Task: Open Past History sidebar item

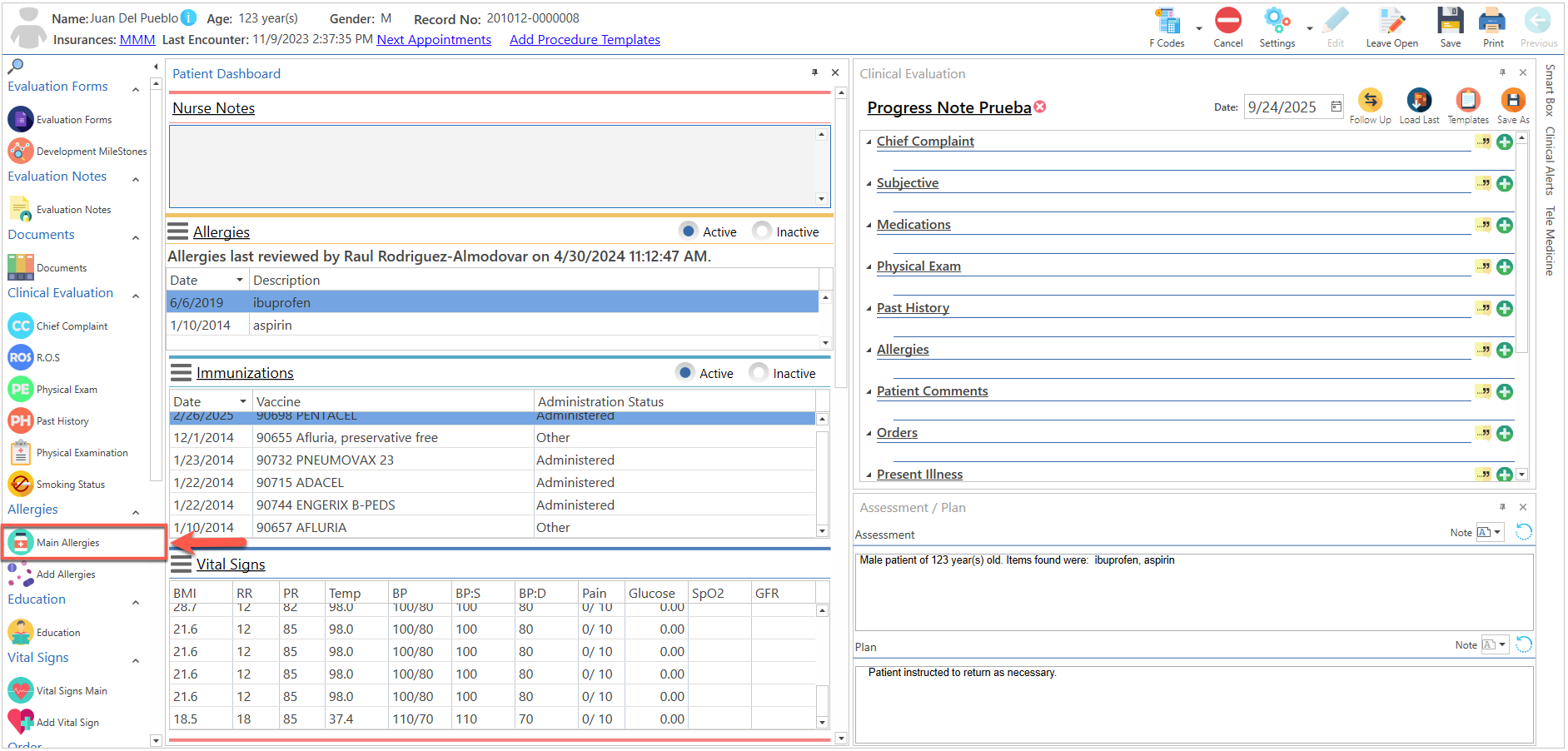Action: click(48, 420)
